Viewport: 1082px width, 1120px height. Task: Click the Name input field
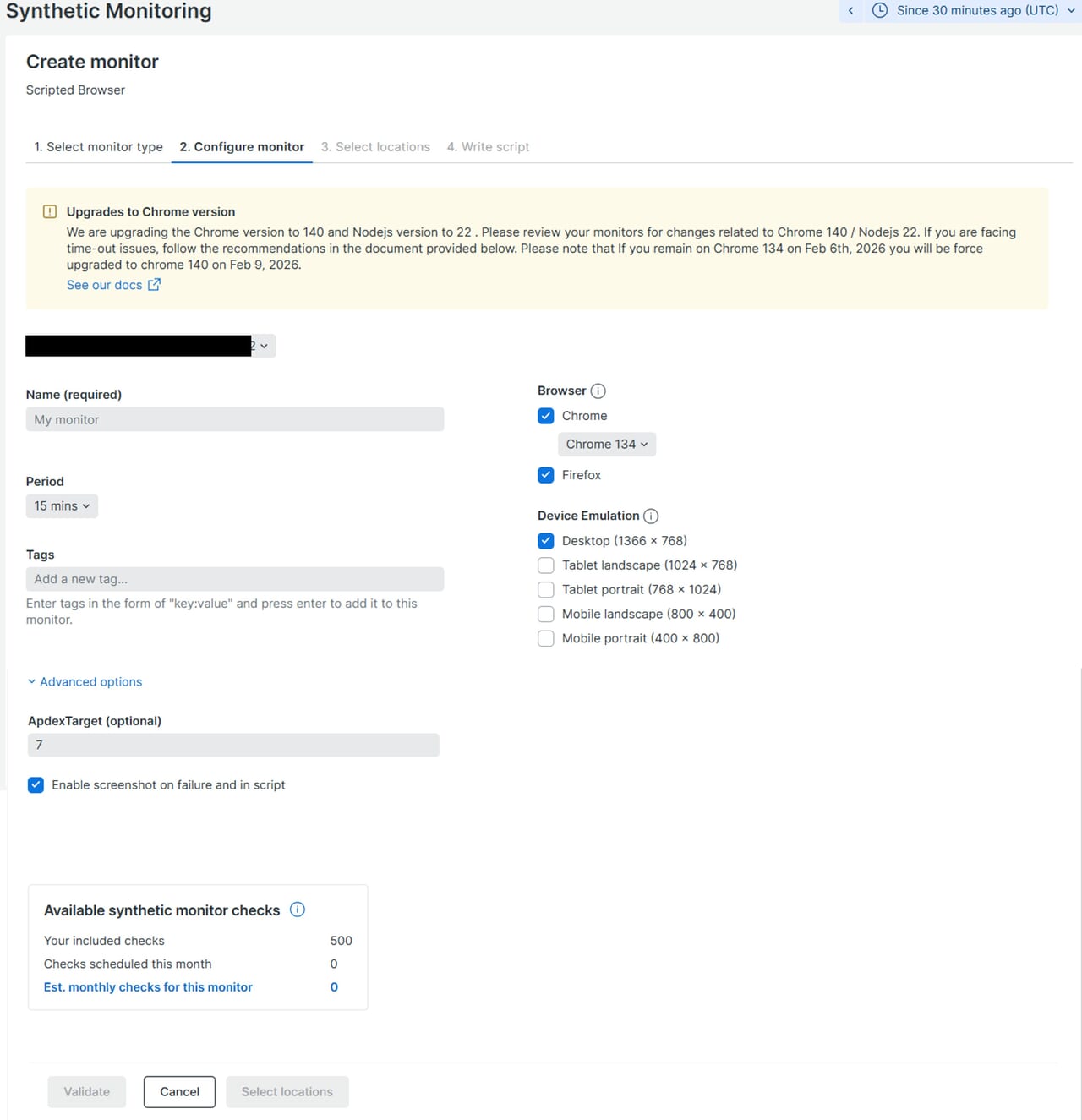(235, 420)
